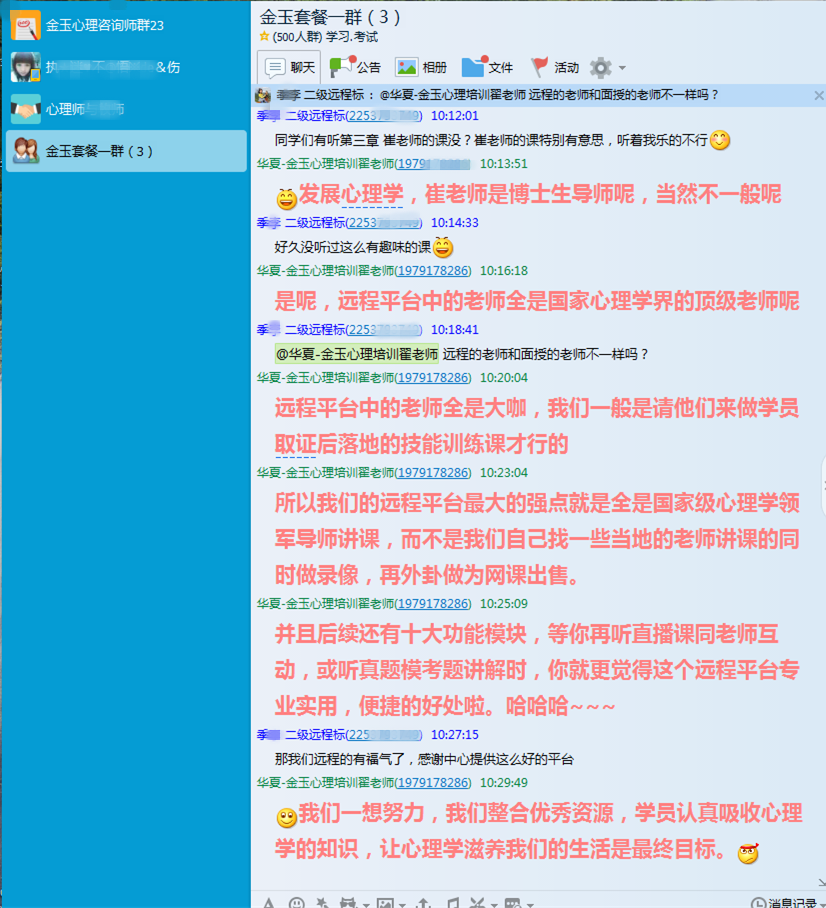Open the 活动 flag activities icon
Screen dimensions: 826x908
point(555,68)
